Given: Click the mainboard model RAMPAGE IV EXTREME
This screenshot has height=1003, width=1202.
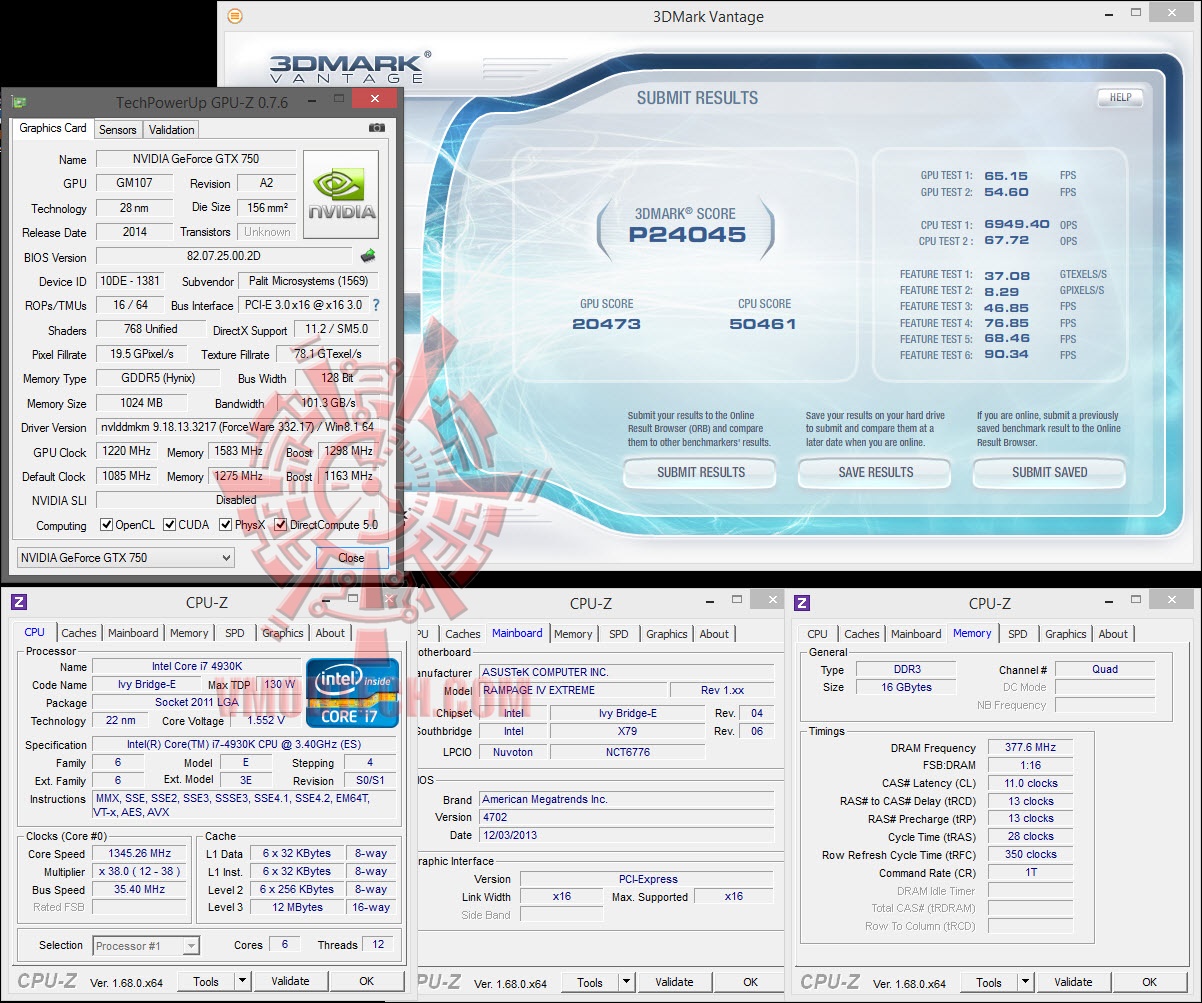Looking at the screenshot, I should (x=573, y=690).
